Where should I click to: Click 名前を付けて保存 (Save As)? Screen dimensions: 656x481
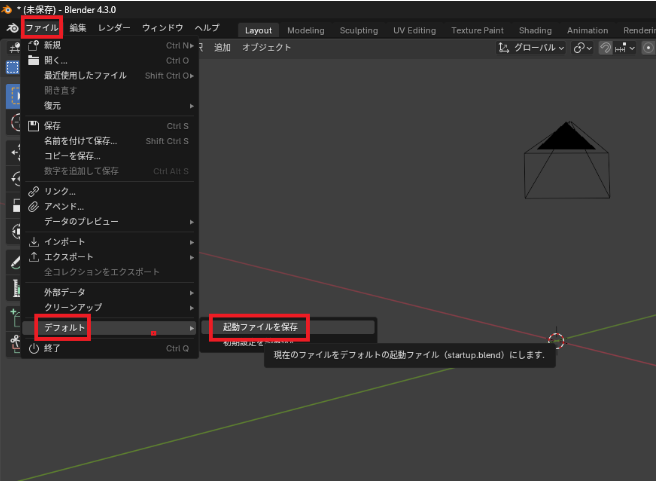[80, 141]
